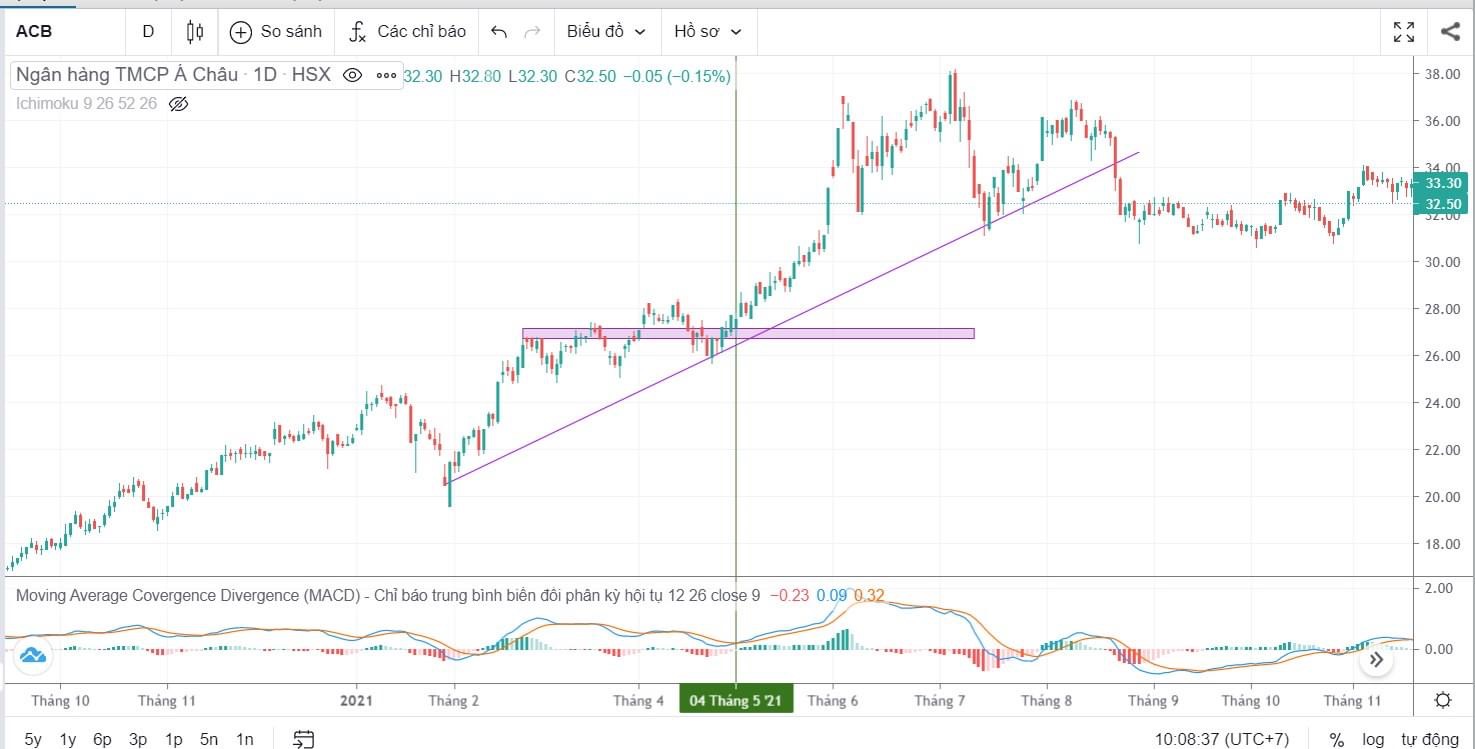Expand the Biểu đồ dropdown
Screen dimensions: 1475x749
click(606, 32)
